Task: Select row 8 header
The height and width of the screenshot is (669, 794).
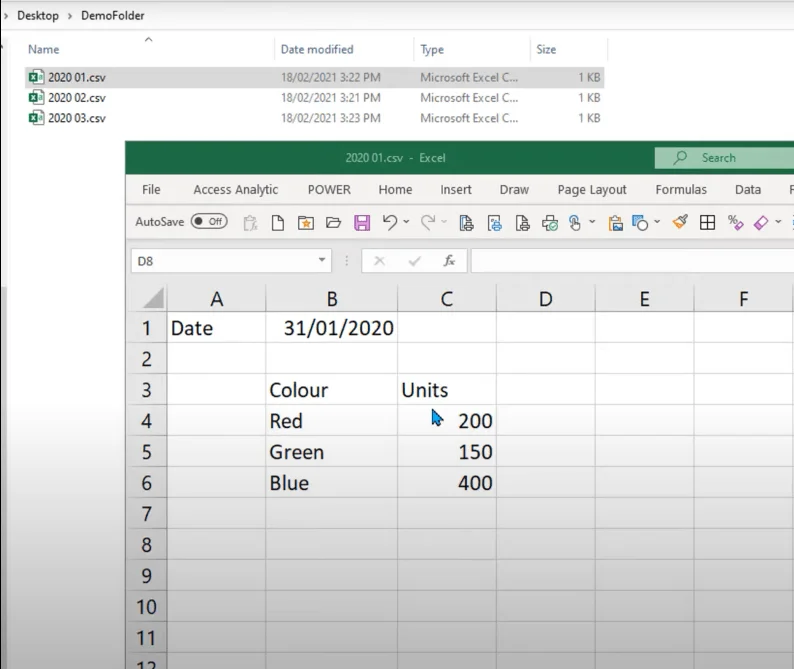Action: (146, 544)
